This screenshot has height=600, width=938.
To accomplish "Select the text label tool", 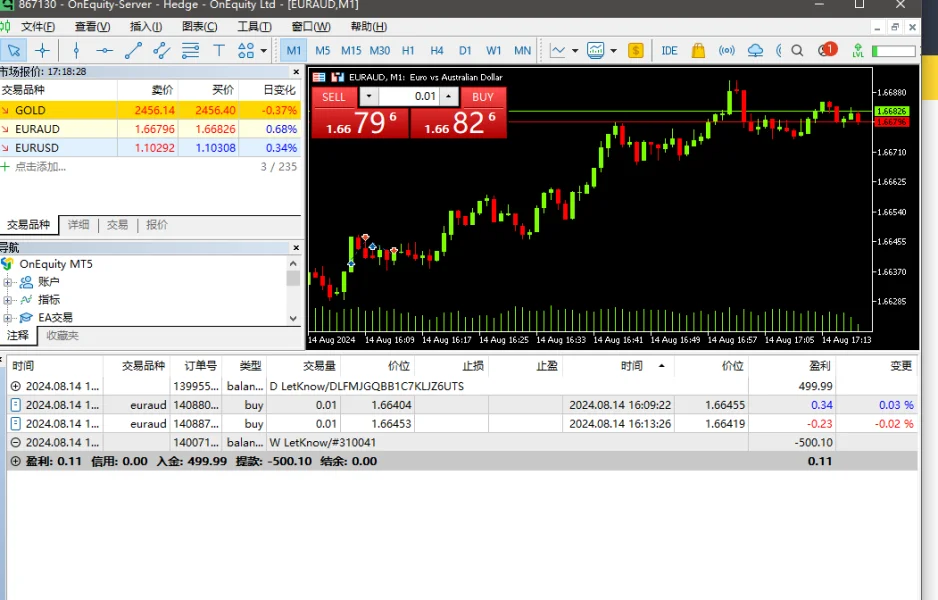I will (x=218, y=50).
